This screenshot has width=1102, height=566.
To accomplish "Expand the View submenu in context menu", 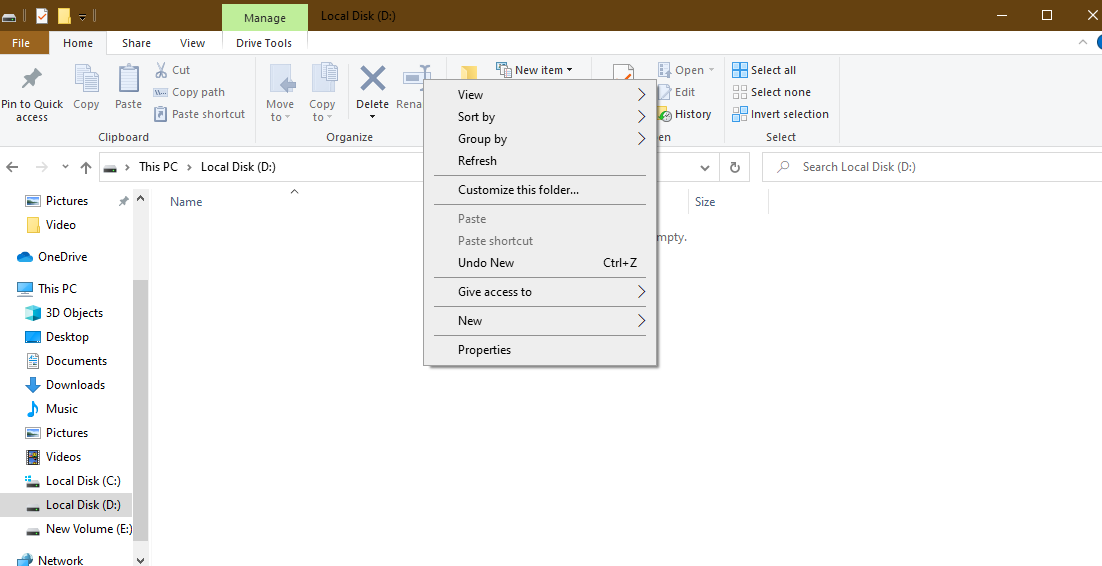I will [x=540, y=95].
